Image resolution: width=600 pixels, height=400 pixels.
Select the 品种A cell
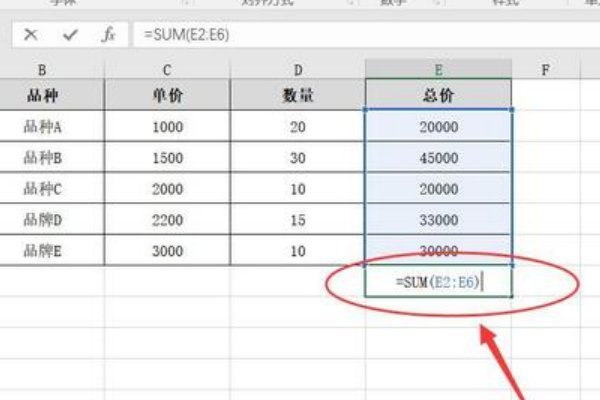click(52, 126)
